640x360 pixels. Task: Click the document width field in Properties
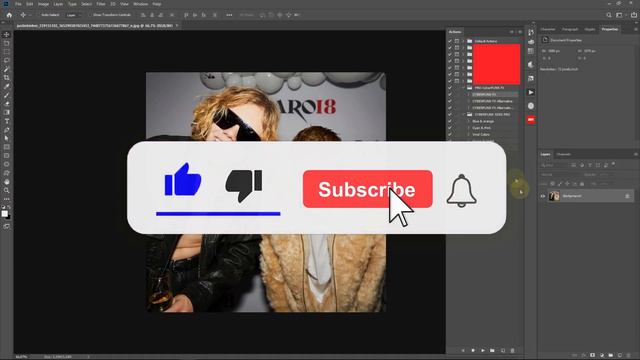(x=554, y=51)
